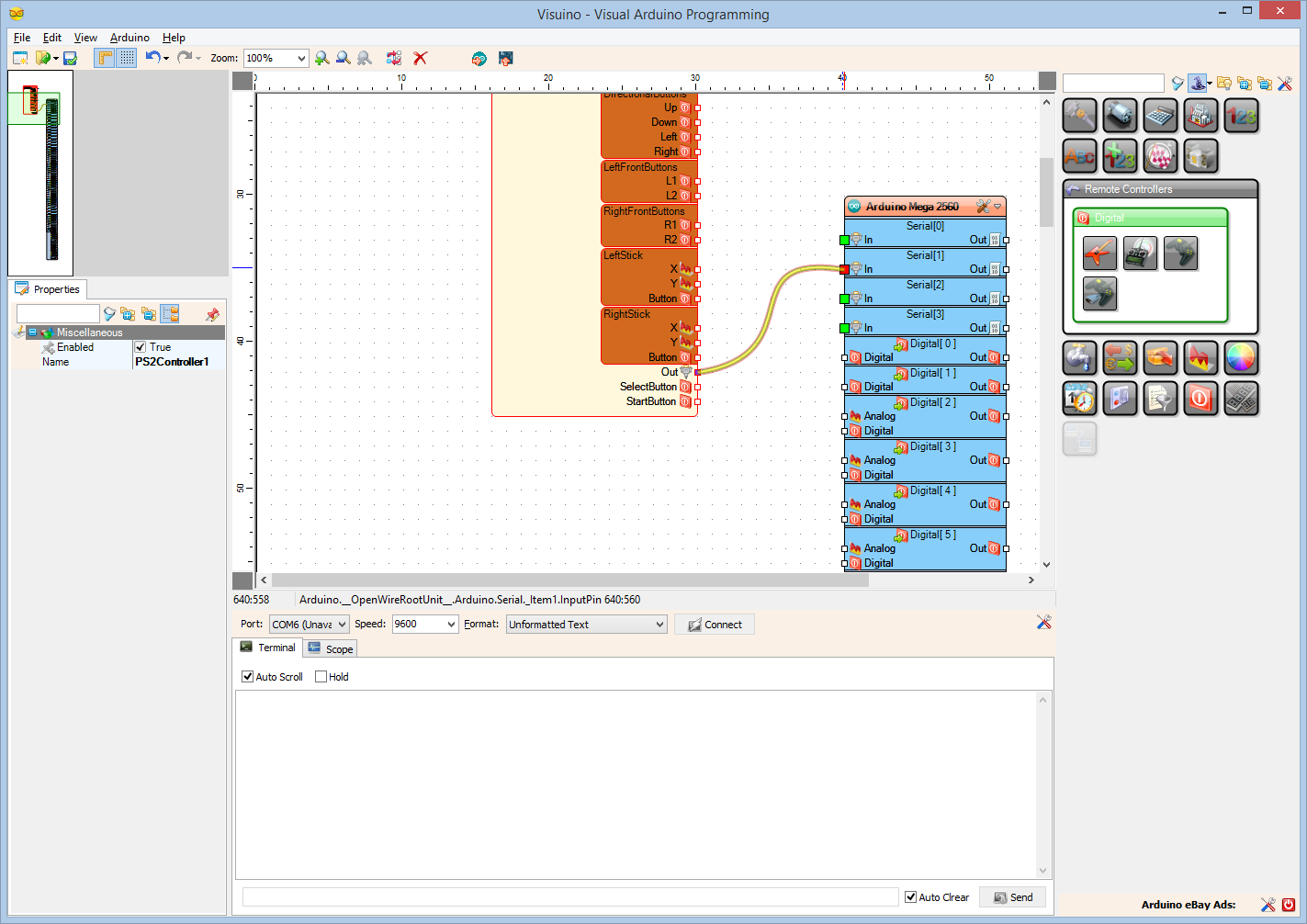The image size is (1307, 924).
Task: Select the color wheel component icon
Action: click(1242, 358)
